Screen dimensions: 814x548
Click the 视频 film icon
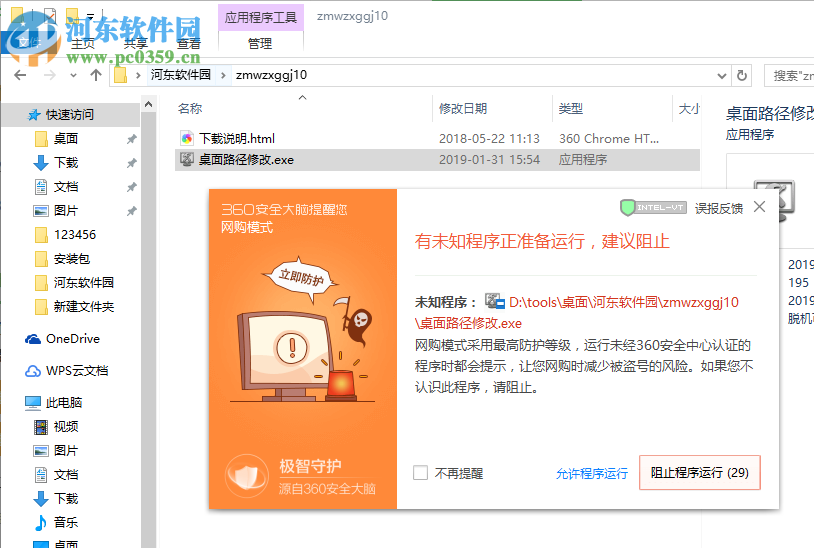(41, 427)
